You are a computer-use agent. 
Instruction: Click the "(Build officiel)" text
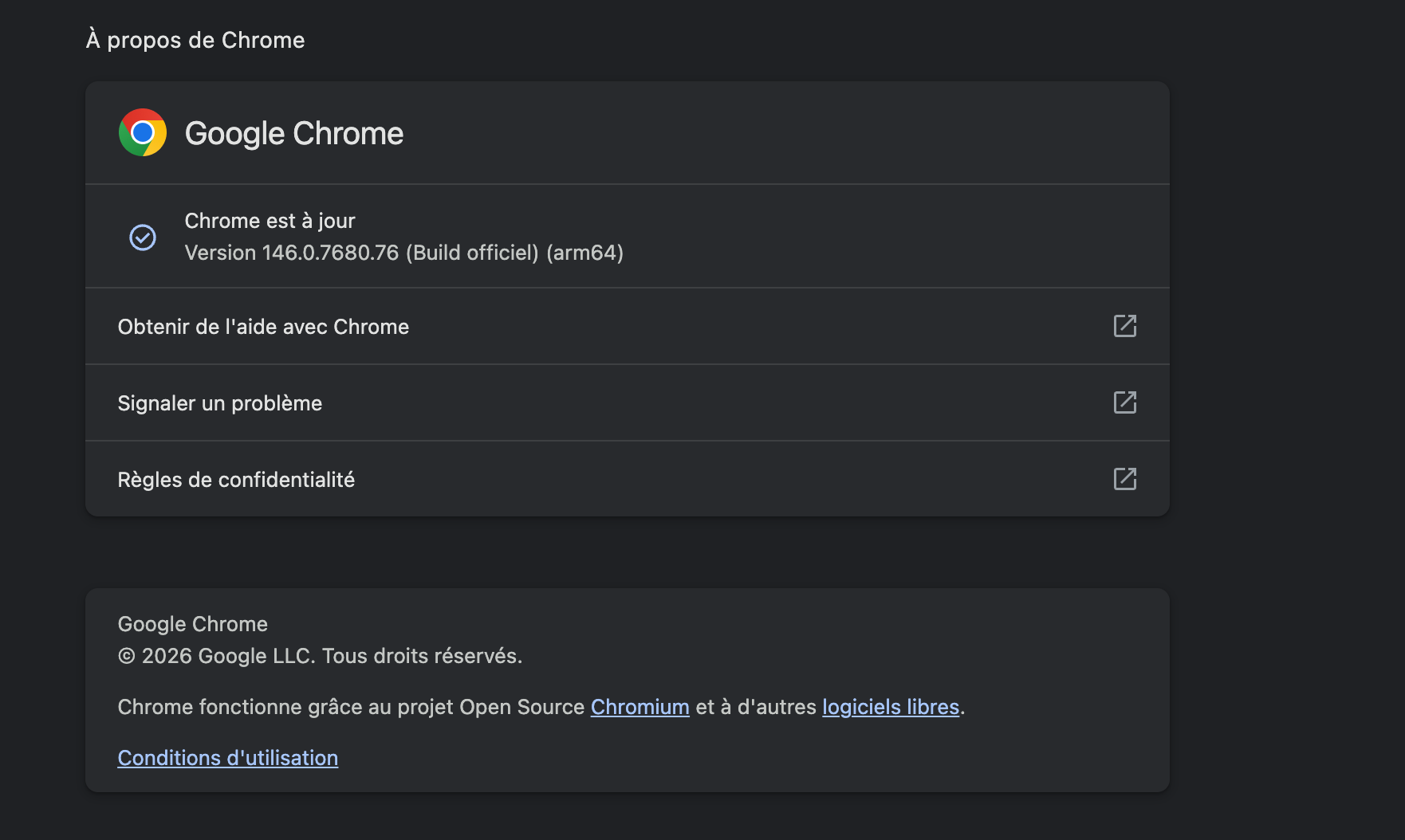472,253
